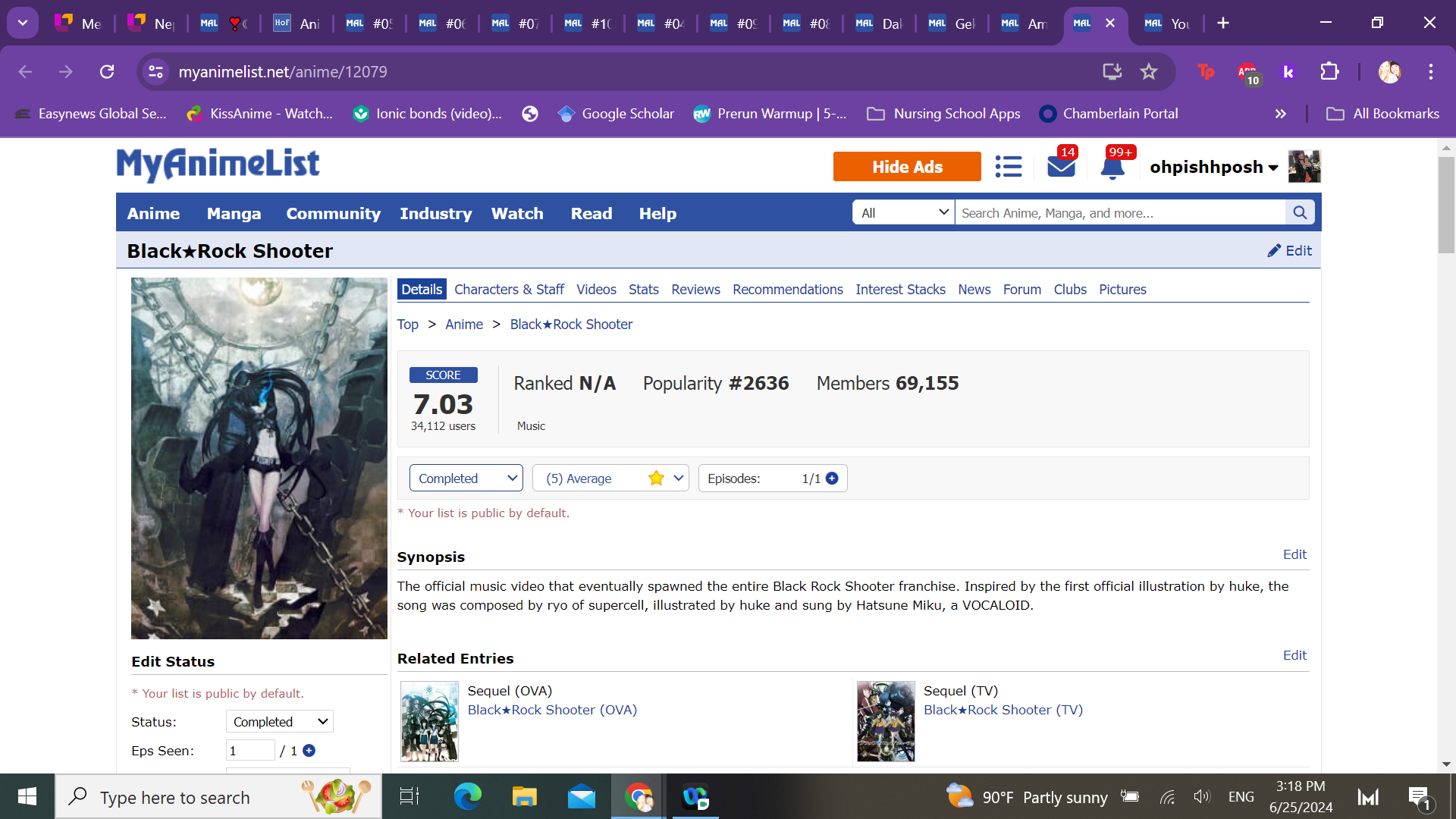Image resolution: width=1456 pixels, height=819 pixels.
Task: Open the Microsoft Edge taskbar icon
Action: (467, 797)
